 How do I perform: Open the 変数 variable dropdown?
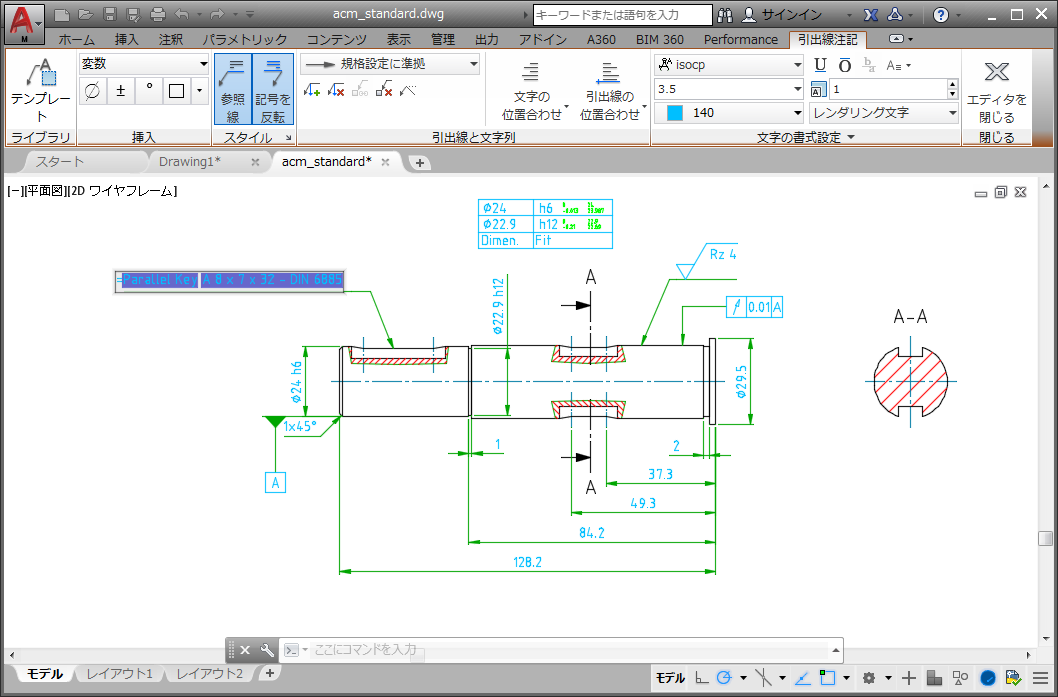(x=144, y=64)
